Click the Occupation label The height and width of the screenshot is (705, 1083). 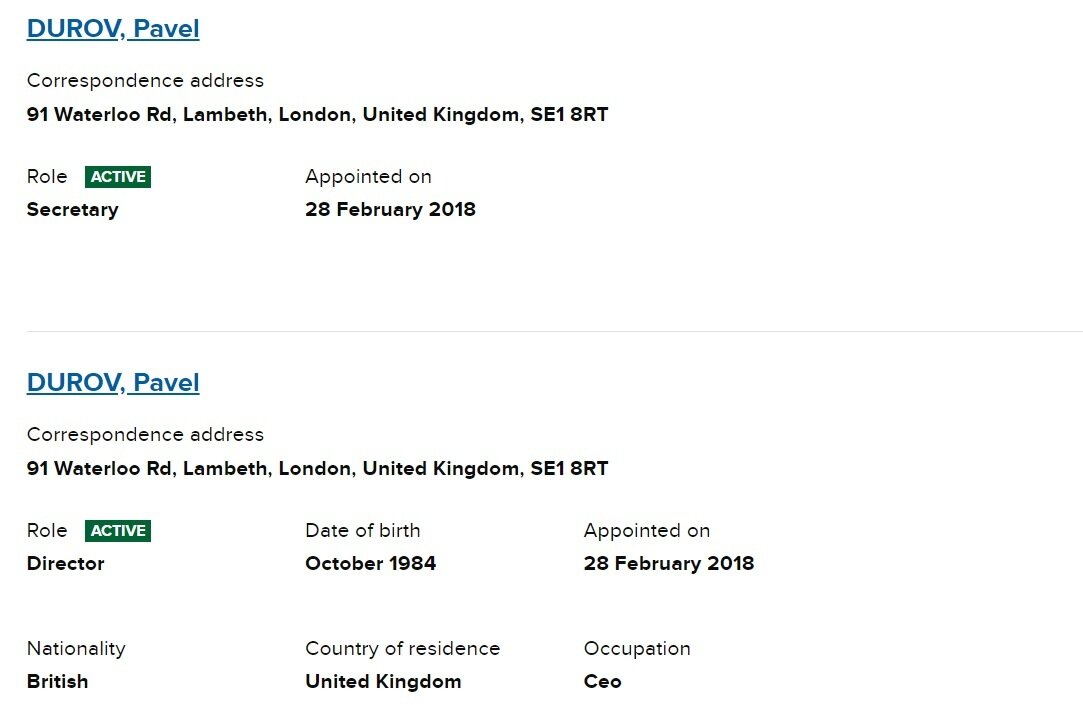tap(637, 648)
